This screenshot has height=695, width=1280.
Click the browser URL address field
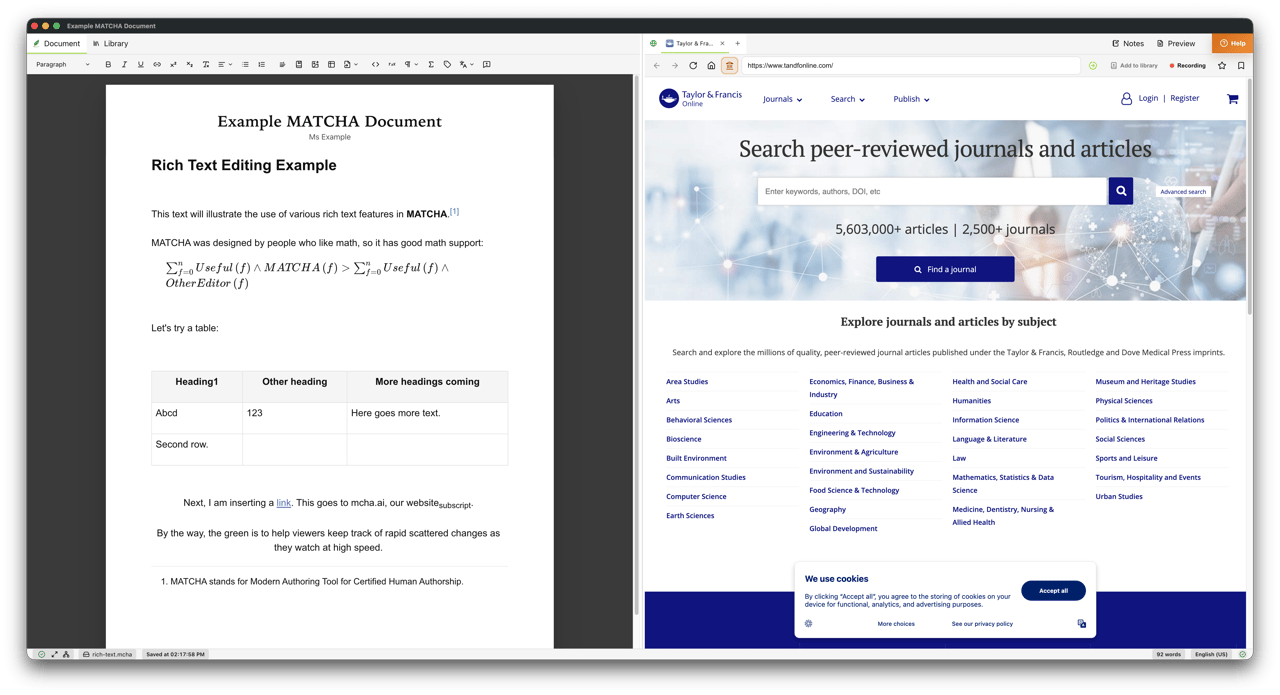click(910, 65)
